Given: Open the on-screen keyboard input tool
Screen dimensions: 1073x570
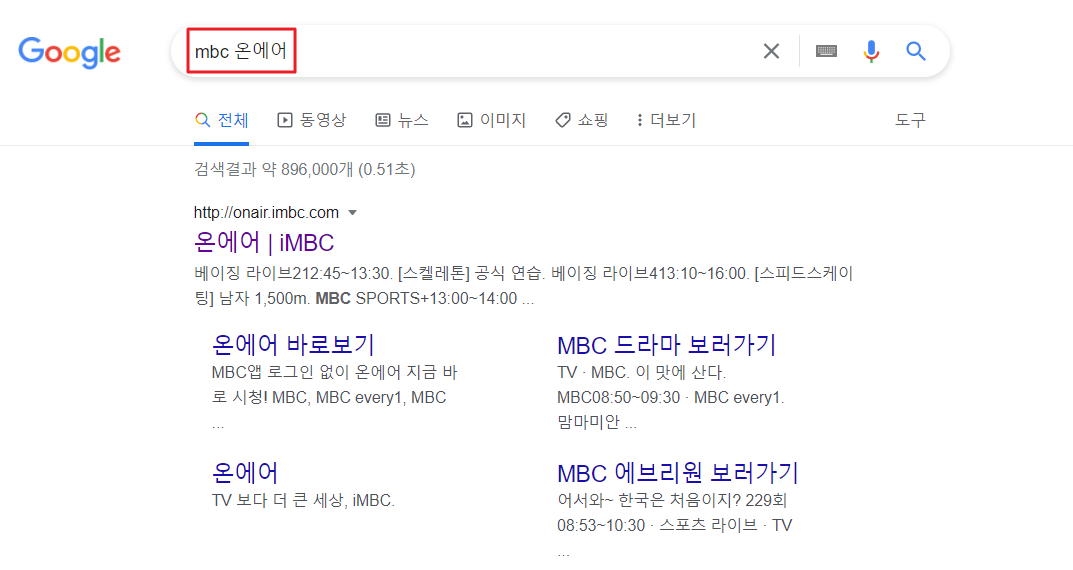Looking at the screenshot, I should 826,51.
